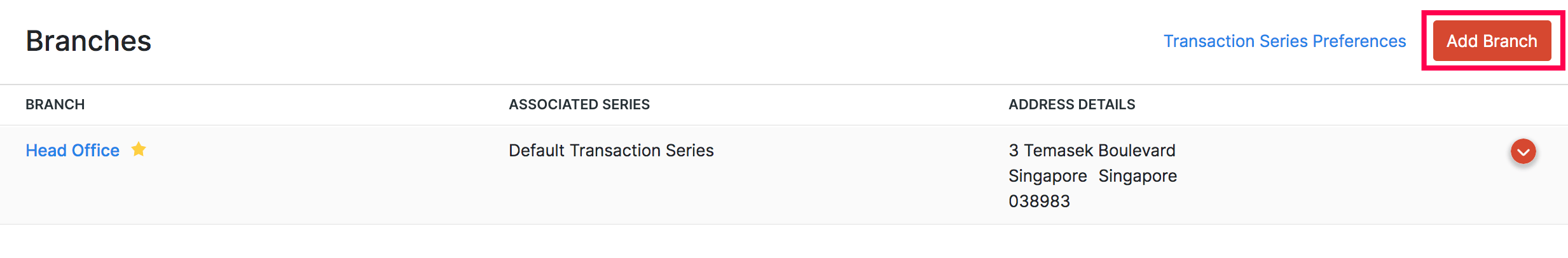The image size is (1568, 258).
Task: Click the yellow primary branch star
Action: (139, 149)
